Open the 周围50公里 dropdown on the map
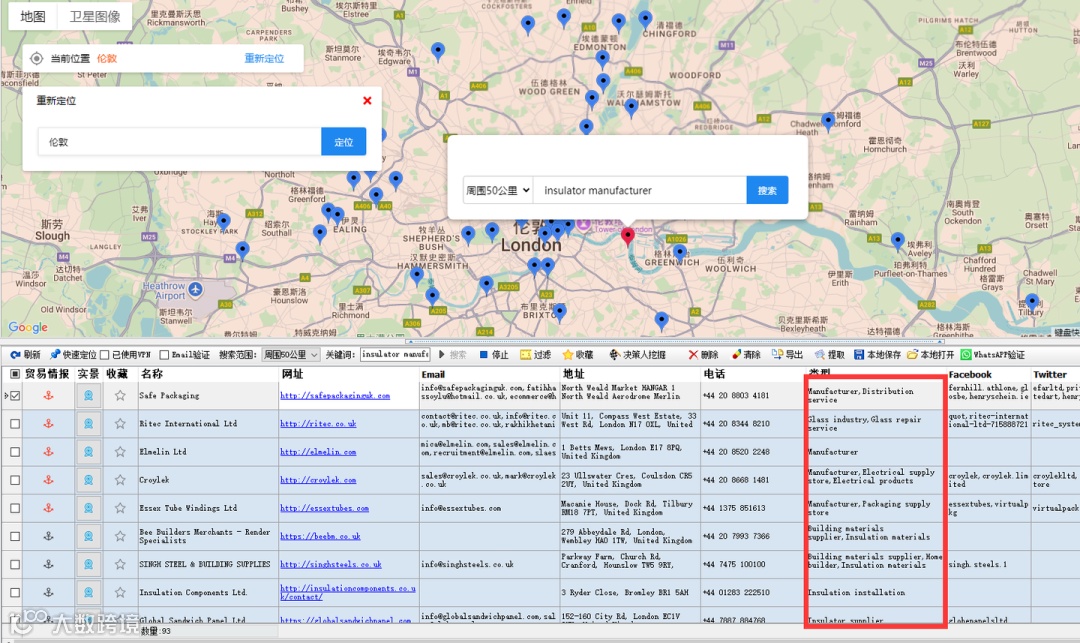The width and height of the screenshot is (1080, 643). click(498, 190)
